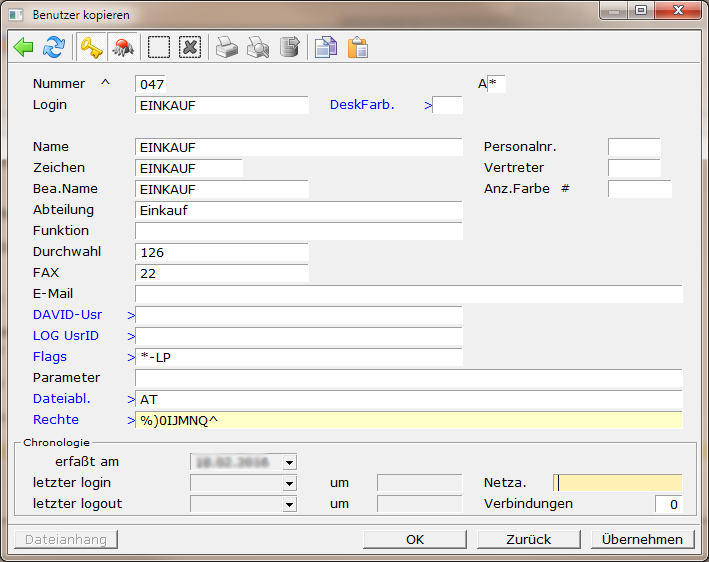Click the dashed box with X icon
Image resolution: width=709 pixels, height=562 pixels.
pyautogui.click(x=190, y=47)
